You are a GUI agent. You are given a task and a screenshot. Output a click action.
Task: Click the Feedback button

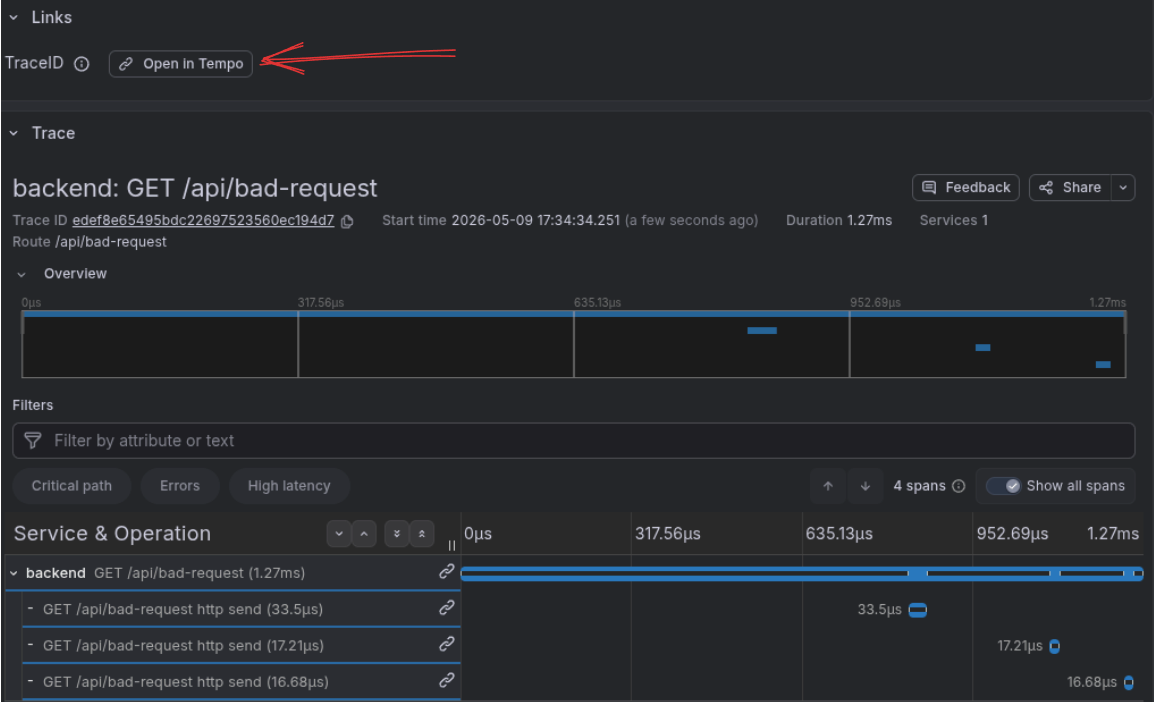click(966, 188)
